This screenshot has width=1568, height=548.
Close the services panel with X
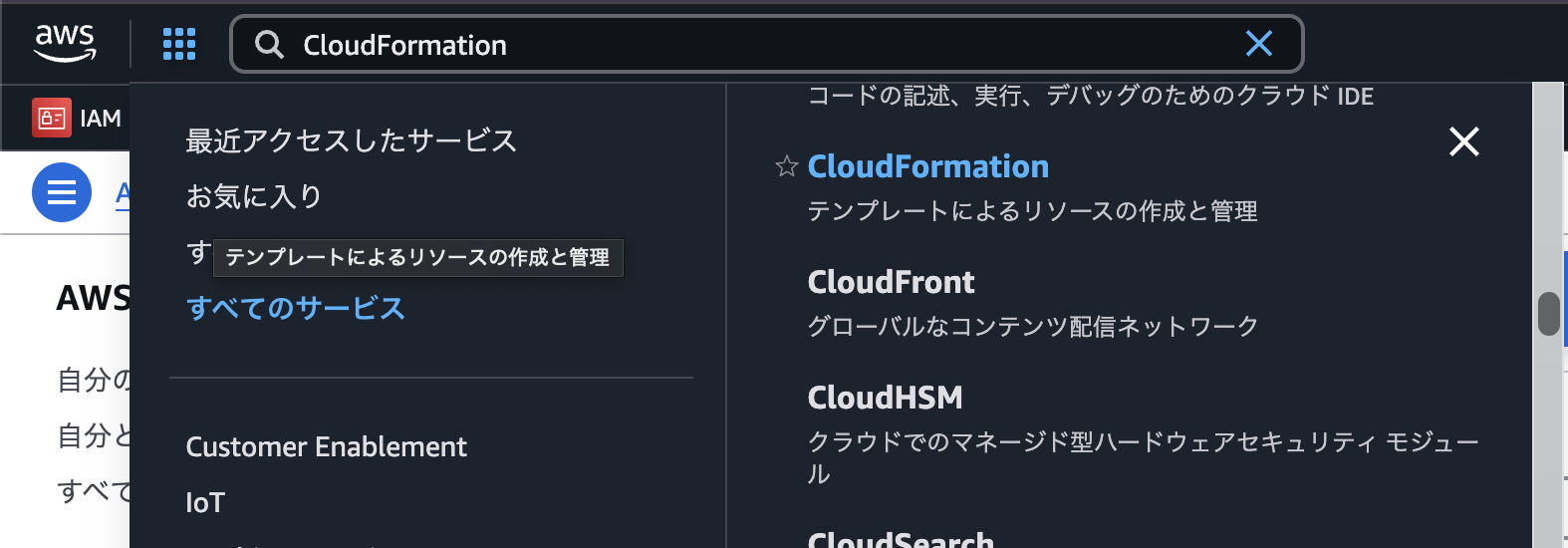pos(1463,141)
